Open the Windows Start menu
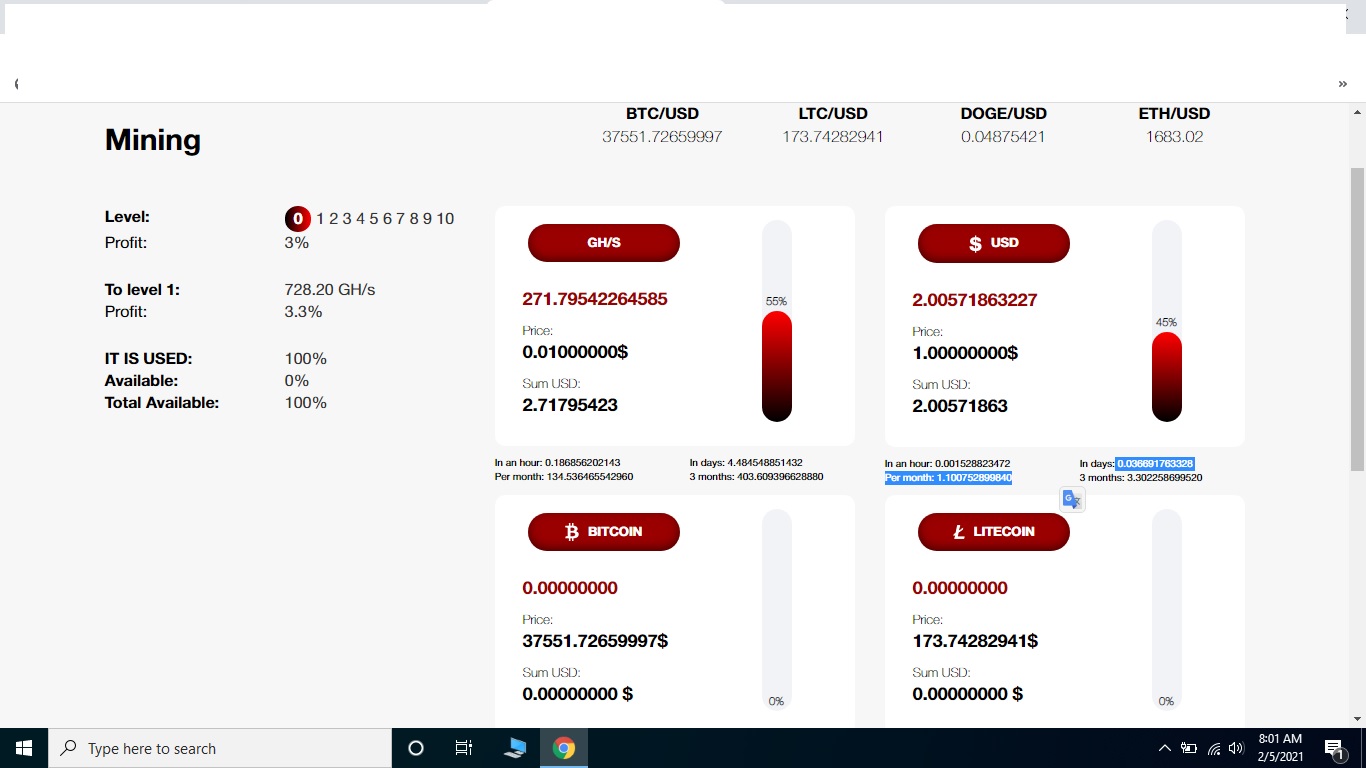1366x768 pixels. pos(24,748)
